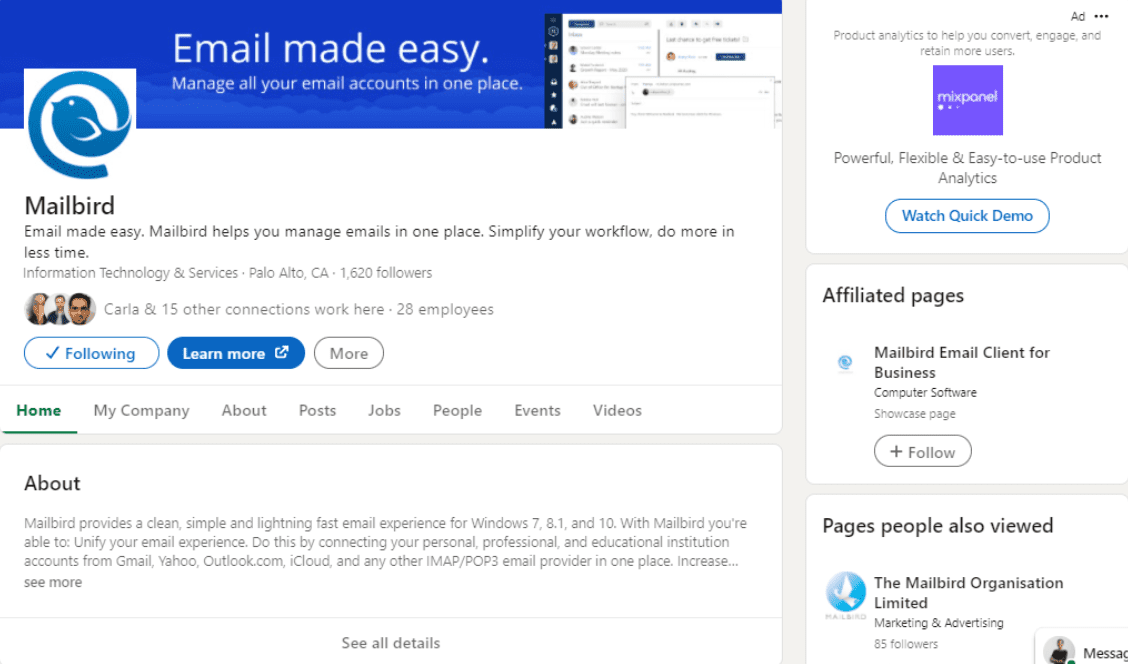
Task: Open Mailbird's Learn more external link
Action: 236,353
